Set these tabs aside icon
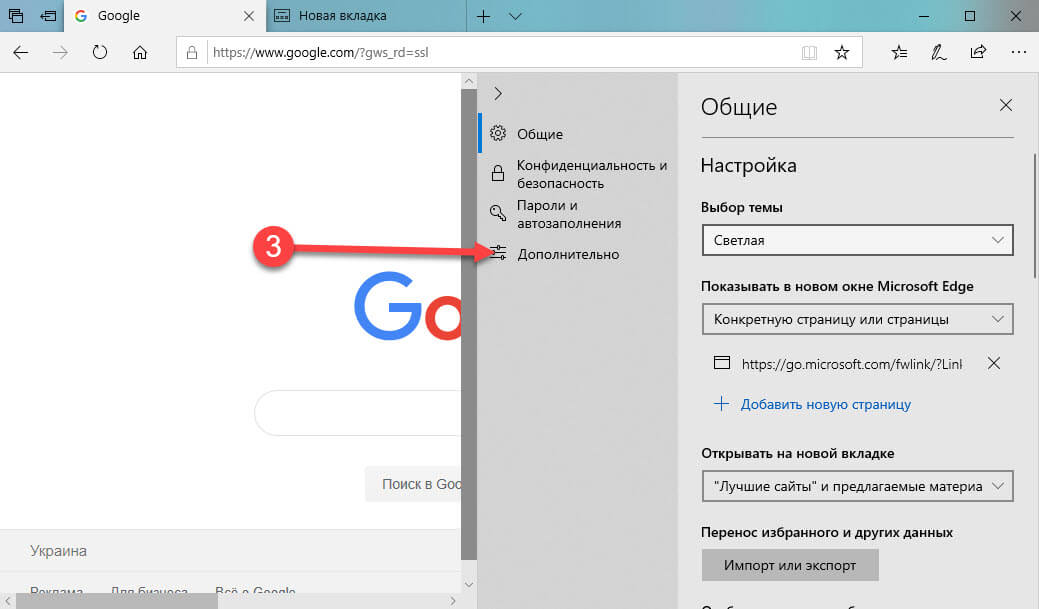 pos(48,16)
